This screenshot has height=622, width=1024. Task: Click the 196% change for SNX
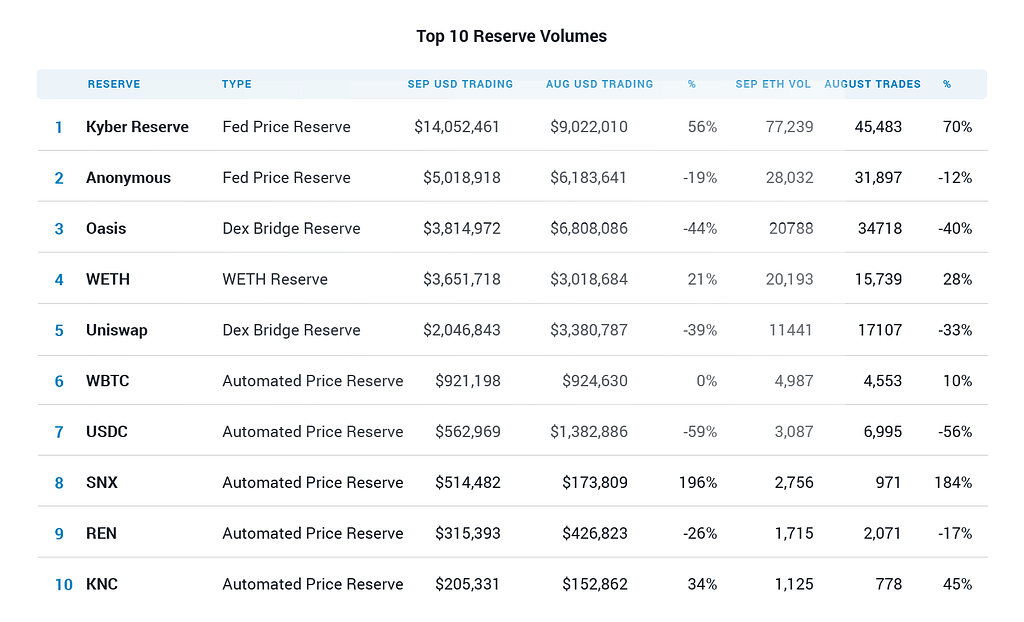click(x=698, y=483)
